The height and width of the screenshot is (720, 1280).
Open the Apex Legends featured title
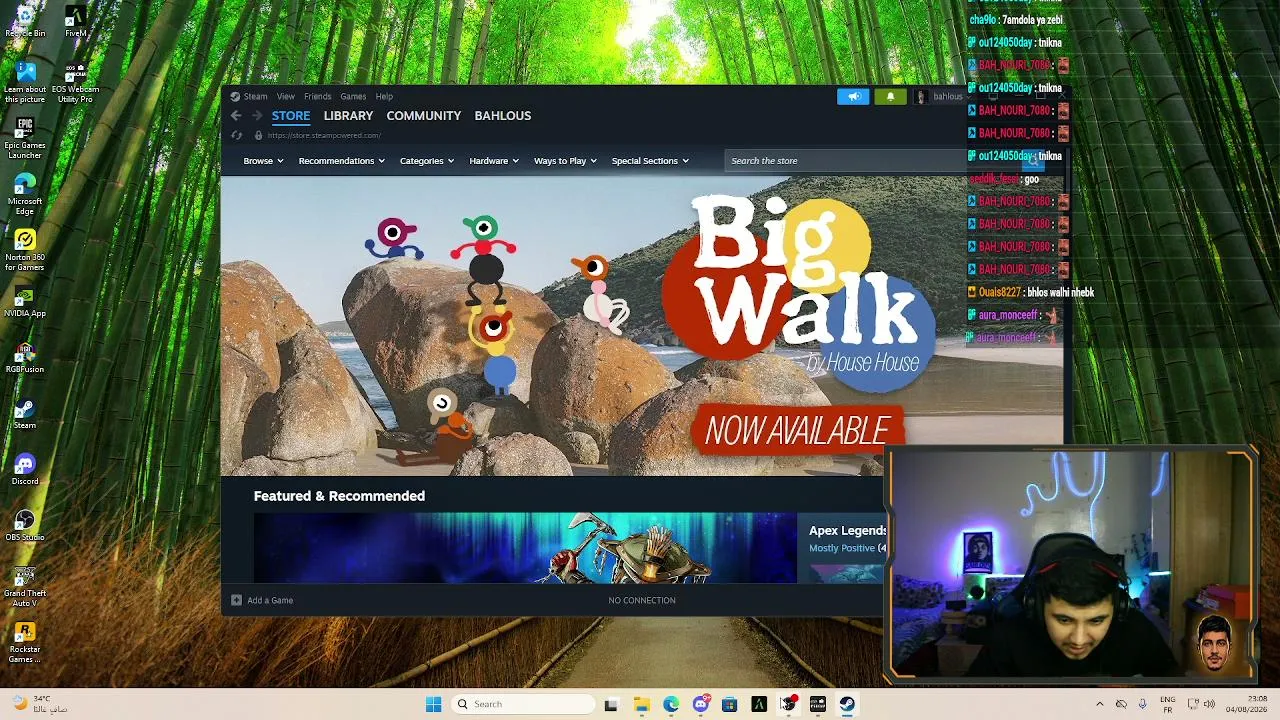(x=848, y=531)
